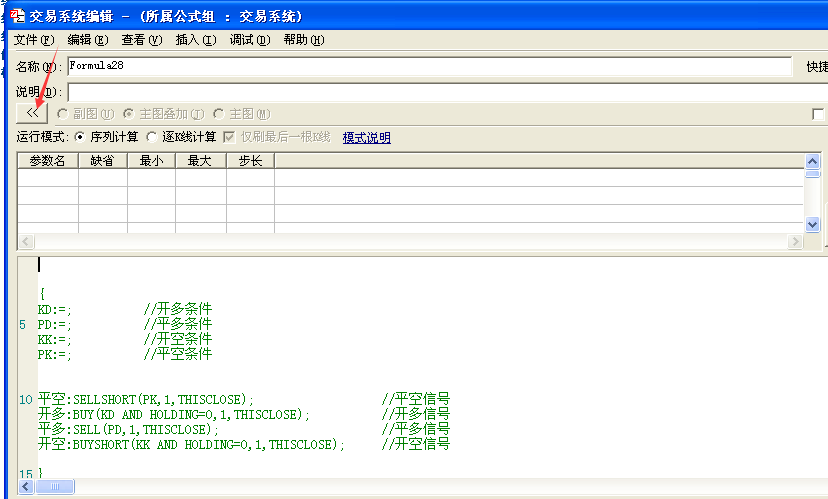Click the 开空:BUYSHORT(KK AND HOLDING=0 line
Image resolution: width=828 pixels, height=499 pixels.
tap(191, 444)
